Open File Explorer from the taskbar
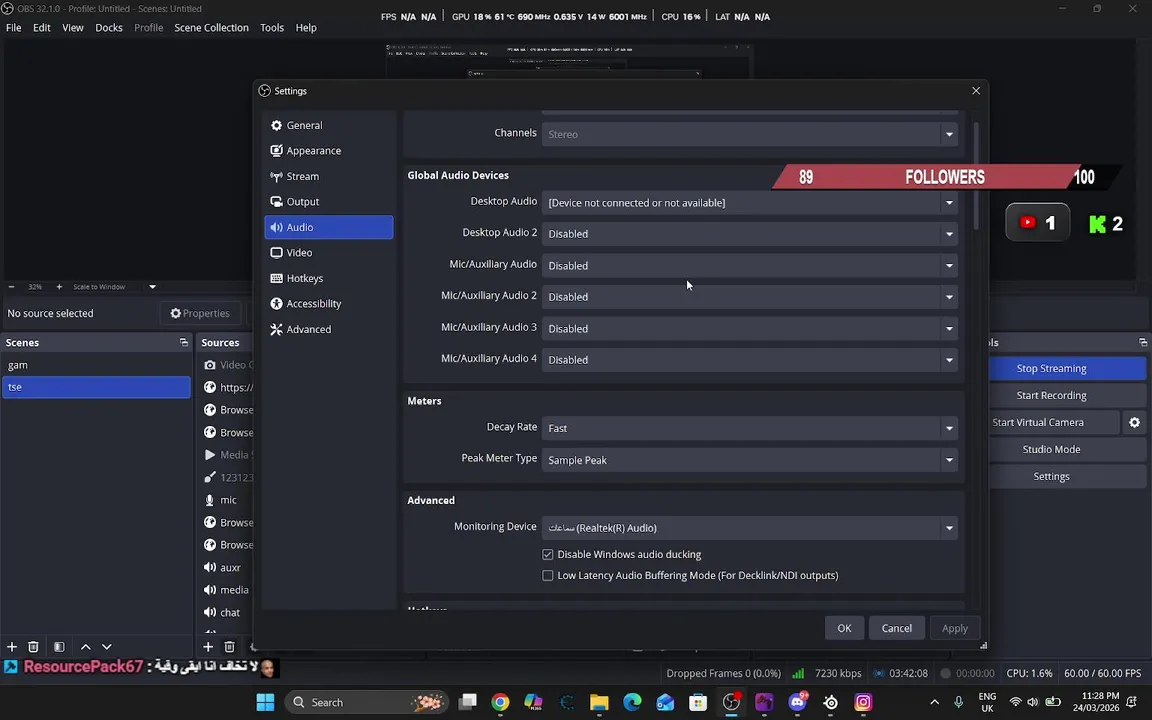The image size is (1152, 720). coord(599,702)
